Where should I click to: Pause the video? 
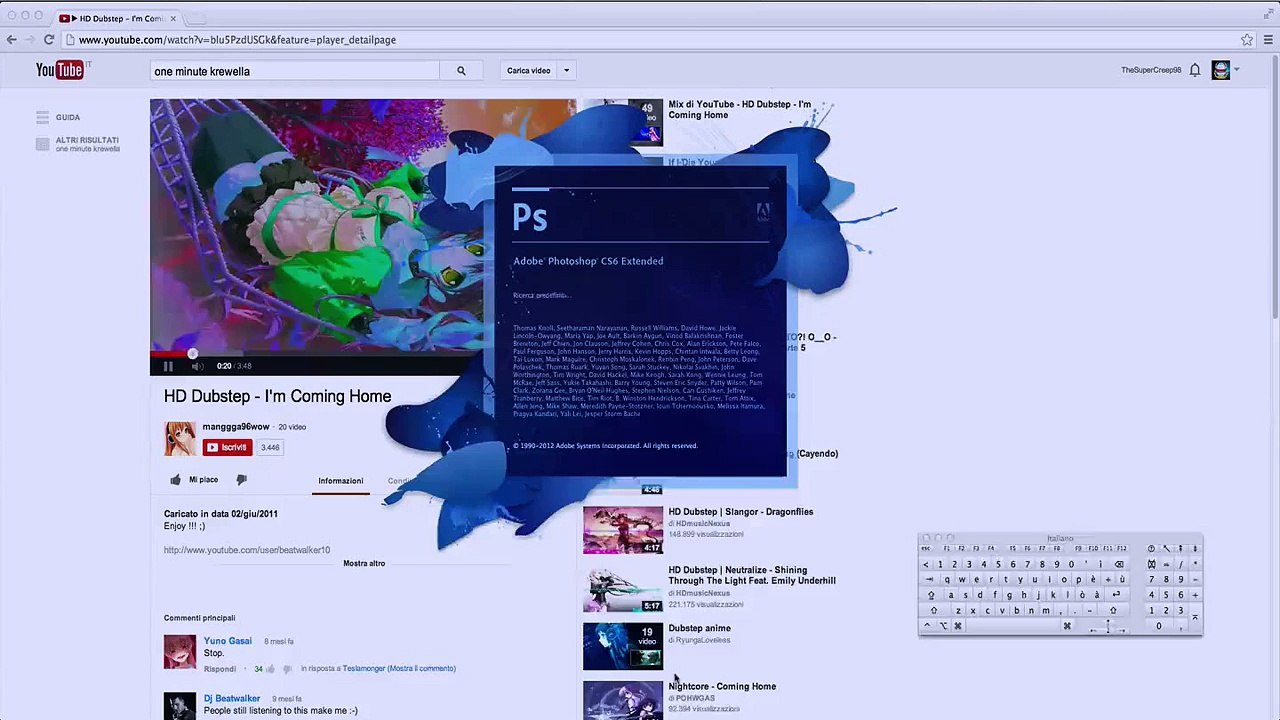coord(168,366)
